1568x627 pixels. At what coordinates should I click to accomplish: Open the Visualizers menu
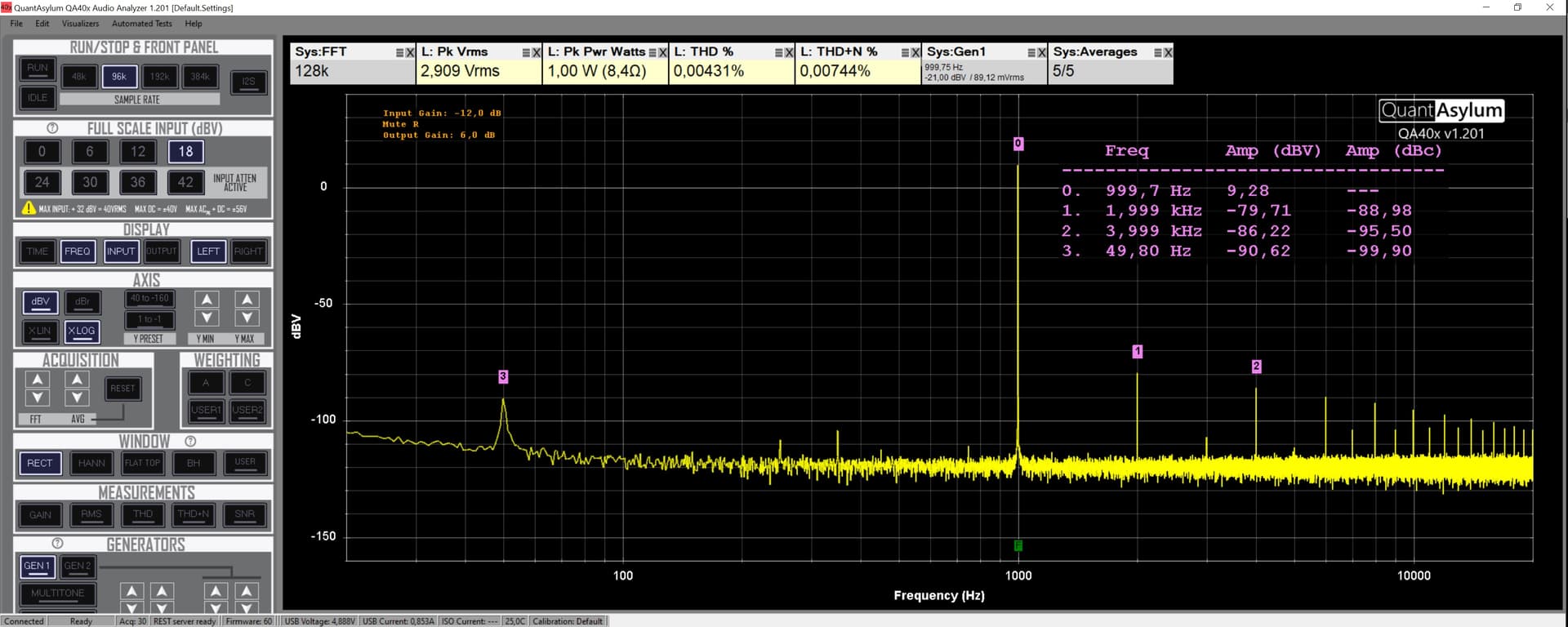[80, 24]
